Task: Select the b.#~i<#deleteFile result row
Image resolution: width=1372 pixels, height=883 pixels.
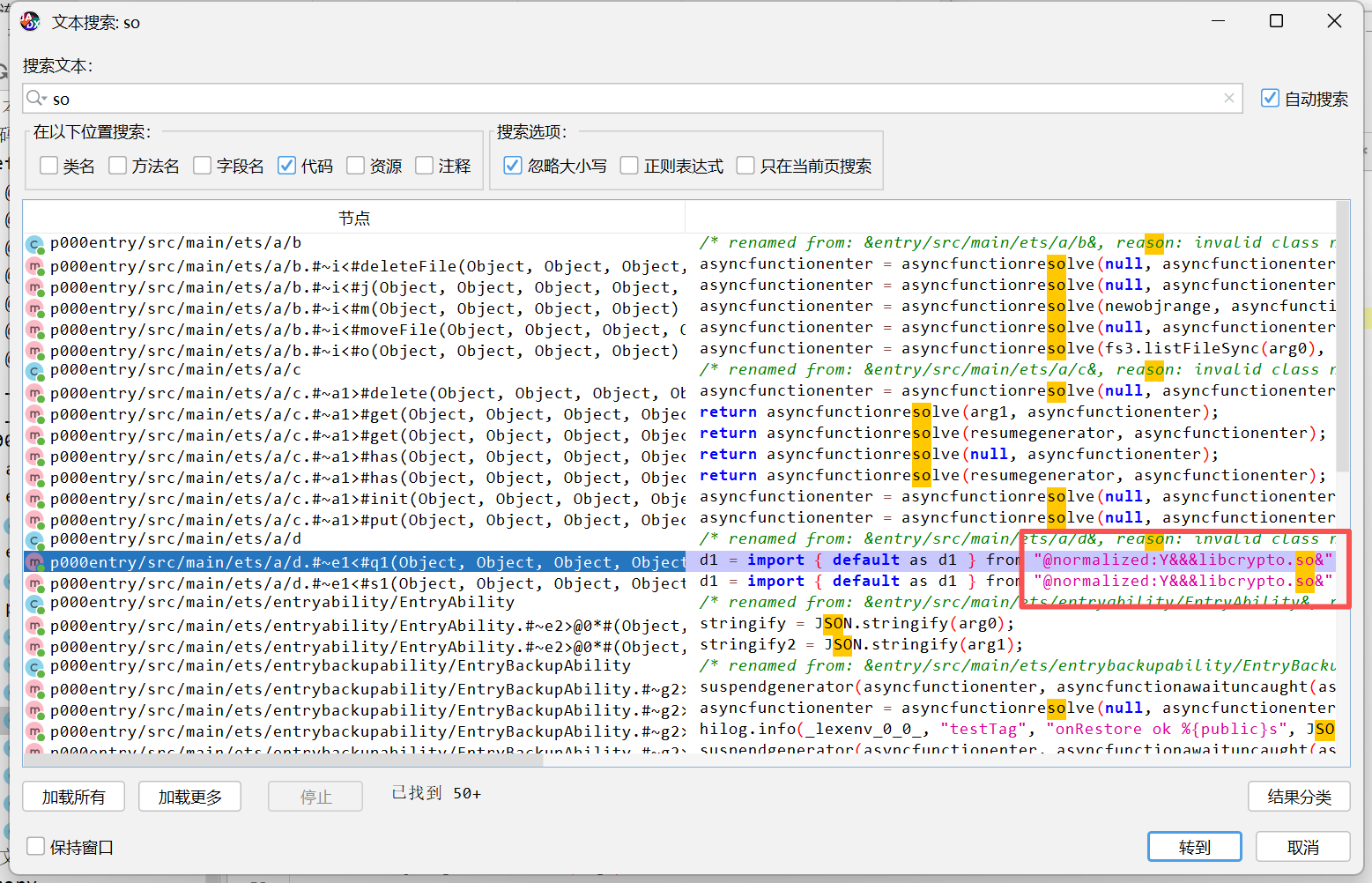Action: click(355, 266)
